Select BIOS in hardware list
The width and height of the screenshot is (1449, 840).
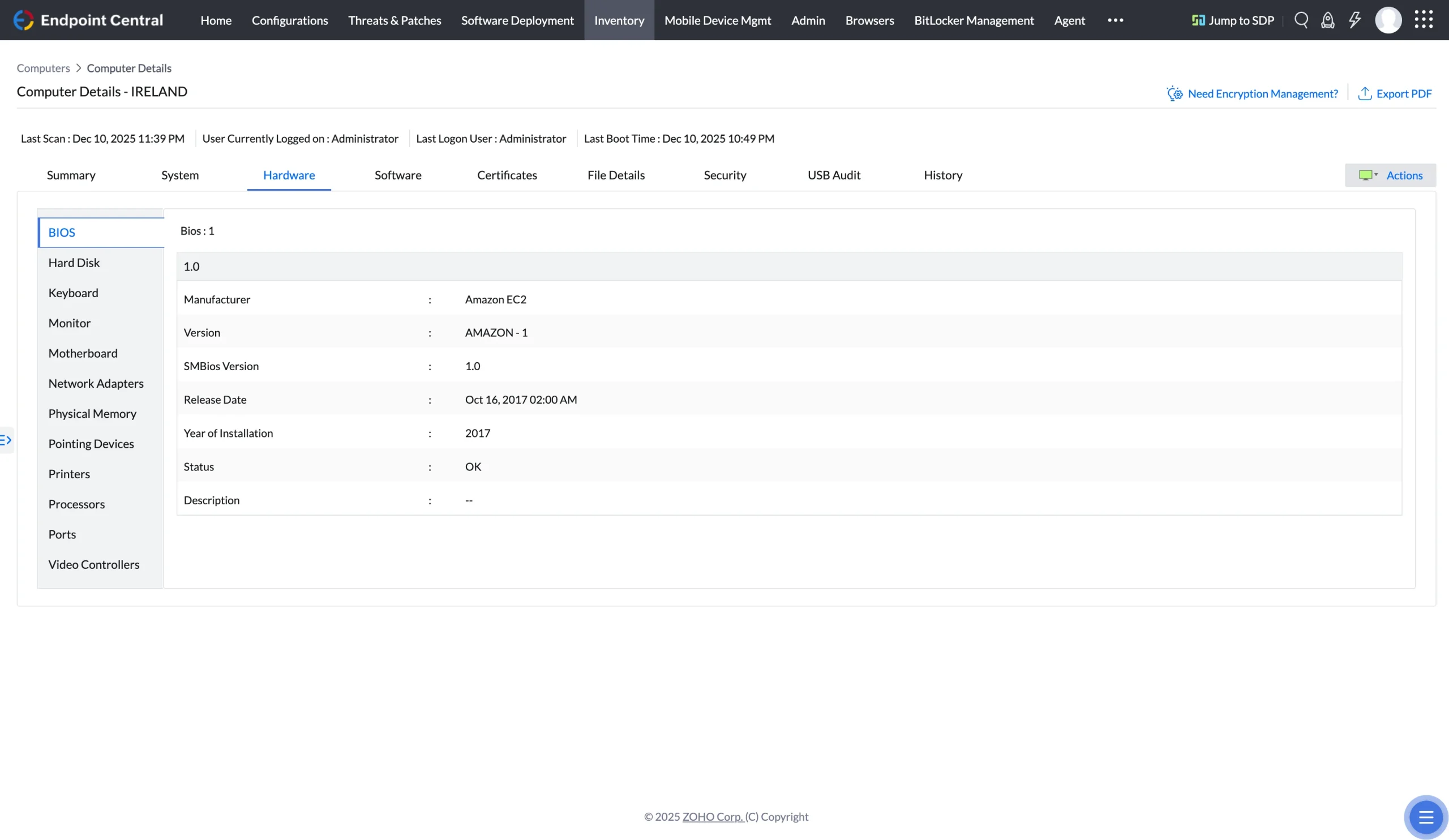(x=101, y=232)
